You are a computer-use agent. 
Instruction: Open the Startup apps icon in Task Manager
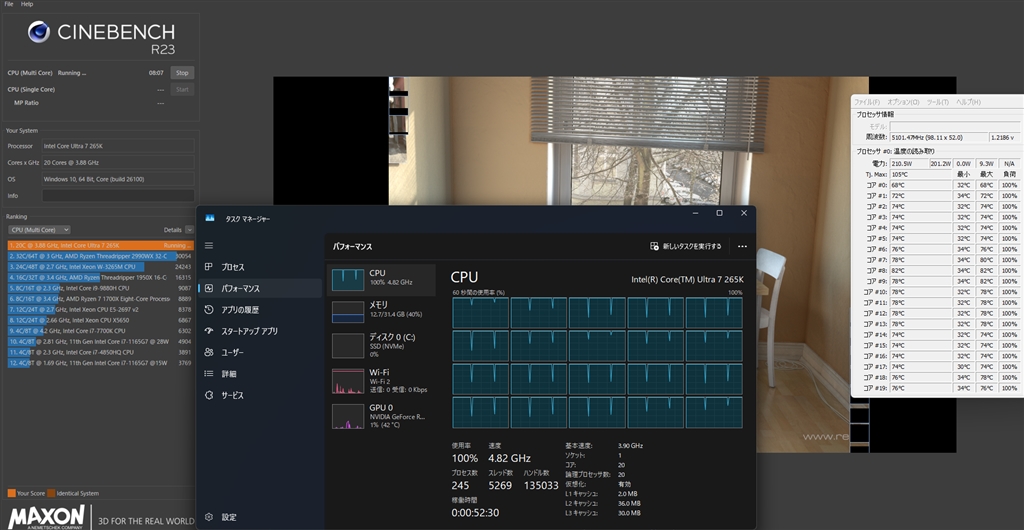209,331
